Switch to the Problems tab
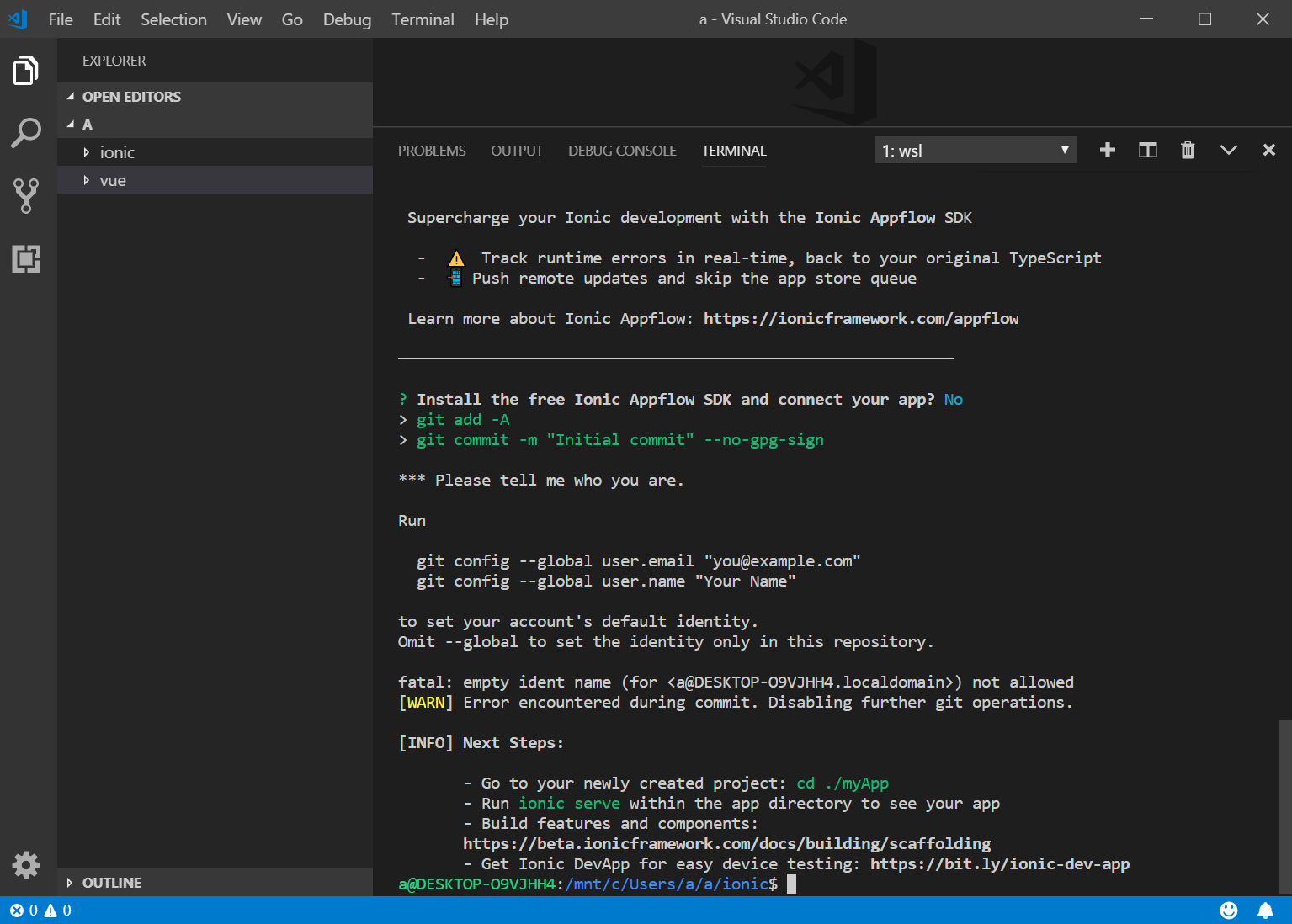 pyautogui.click(x=432, y=151)
